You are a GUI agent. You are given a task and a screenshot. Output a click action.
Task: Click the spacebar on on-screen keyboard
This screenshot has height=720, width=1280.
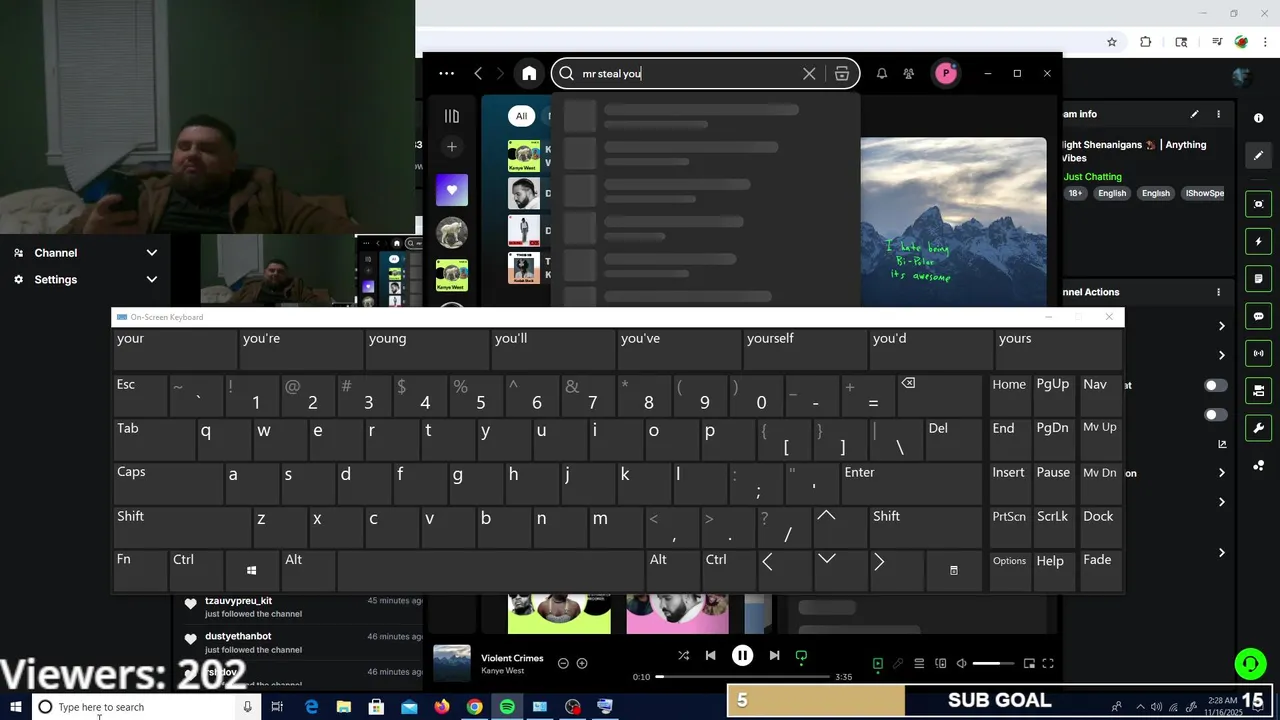tap(490, 571)
